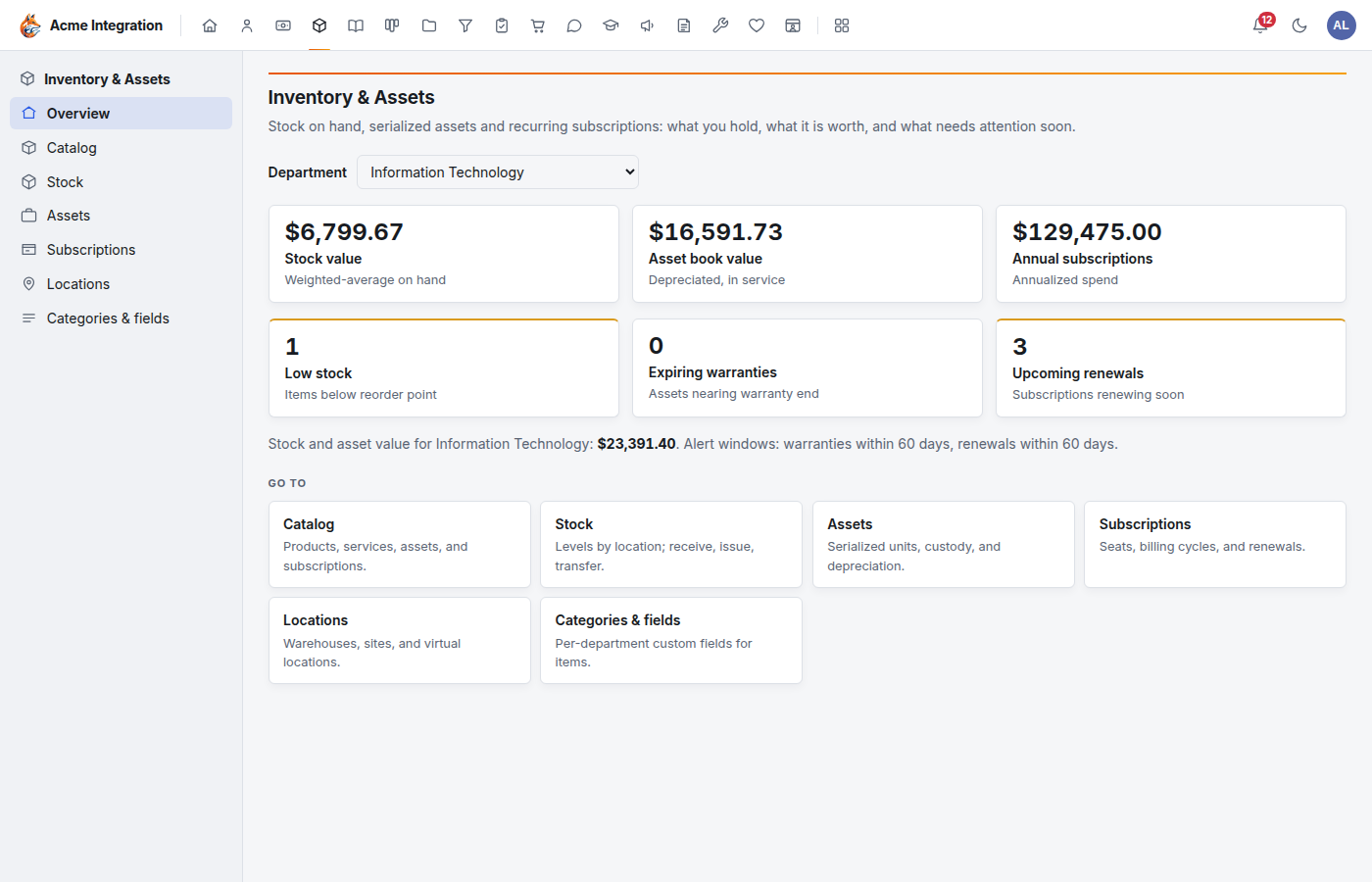This screenshot has height=882, width=1372.
Task: Open the folder icon in top navigation
Action: 429,25
